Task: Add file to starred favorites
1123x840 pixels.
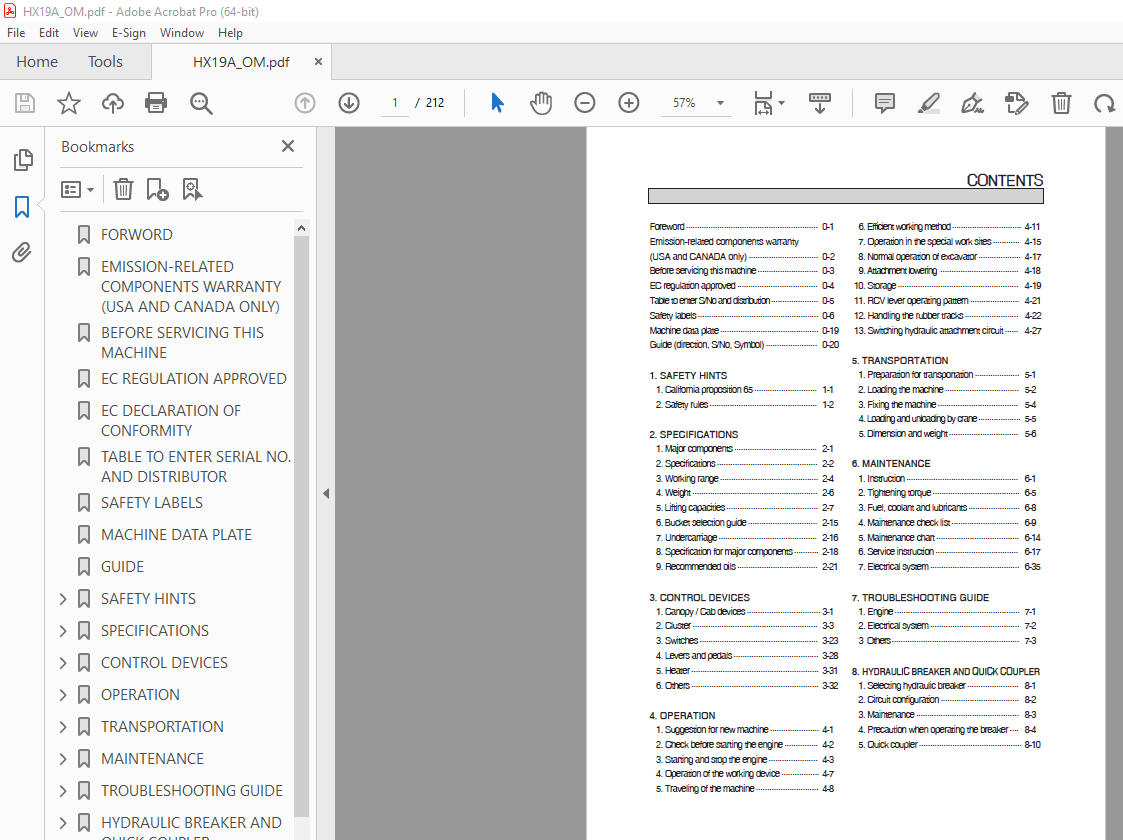Action: 68,103
